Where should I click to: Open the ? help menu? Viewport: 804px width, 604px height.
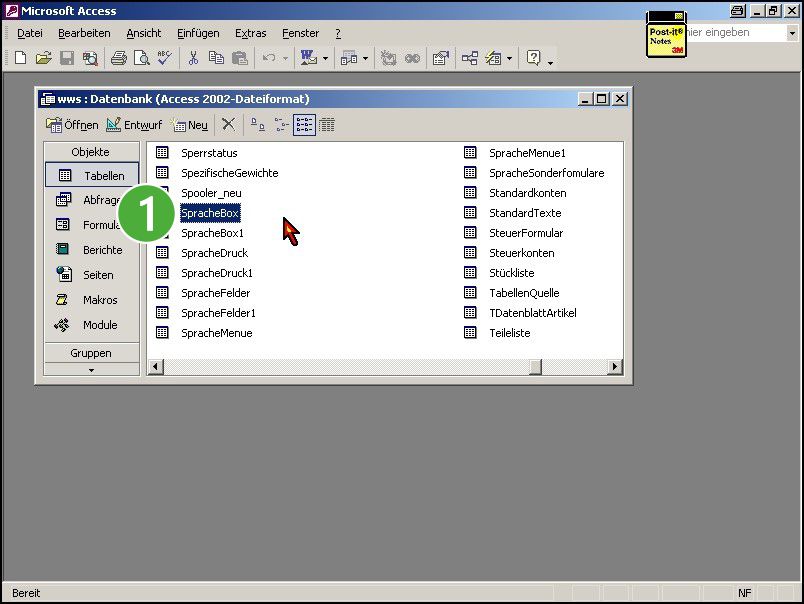[338, 33]
